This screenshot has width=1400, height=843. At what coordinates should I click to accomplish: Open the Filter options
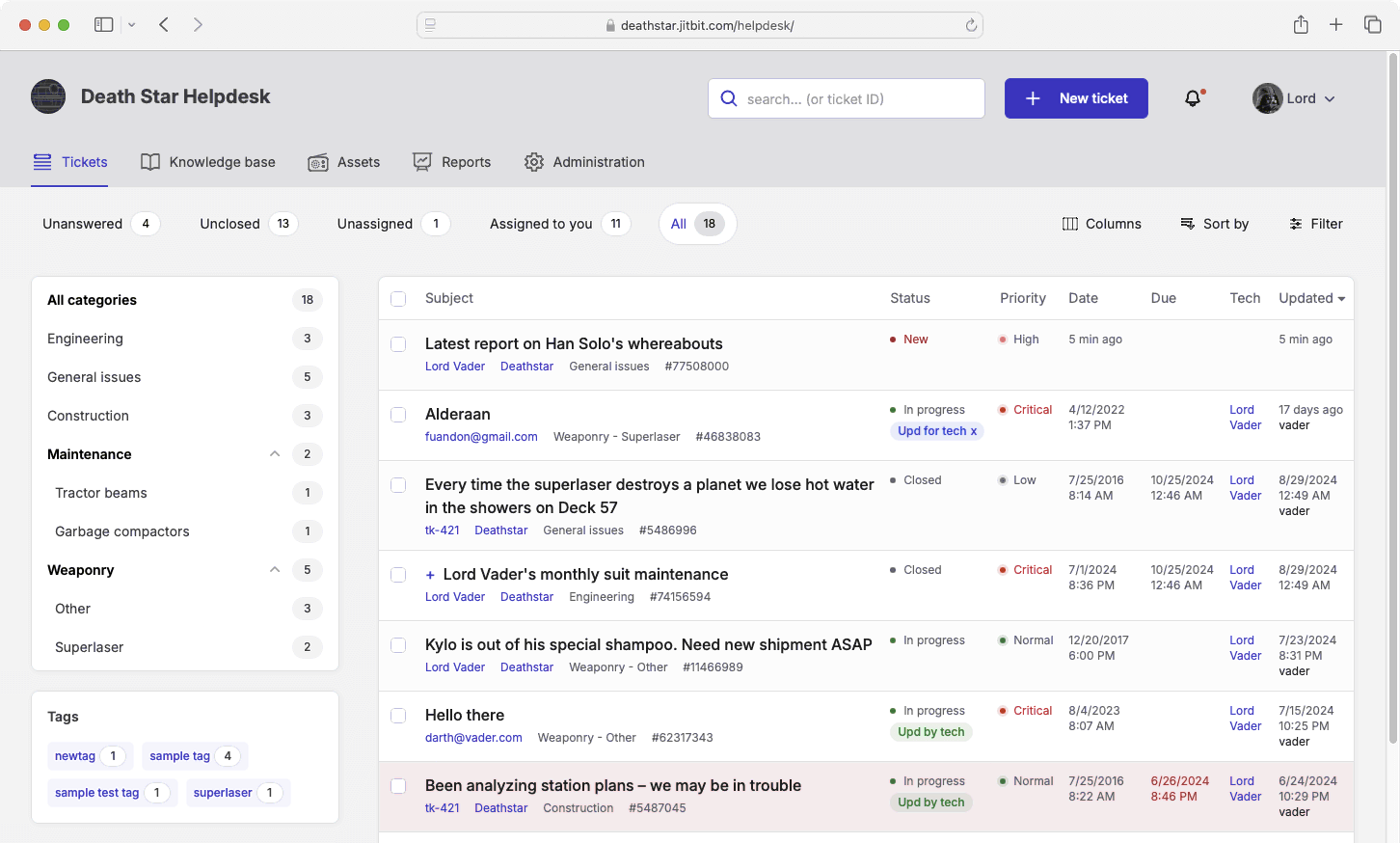click(1316, 224)
